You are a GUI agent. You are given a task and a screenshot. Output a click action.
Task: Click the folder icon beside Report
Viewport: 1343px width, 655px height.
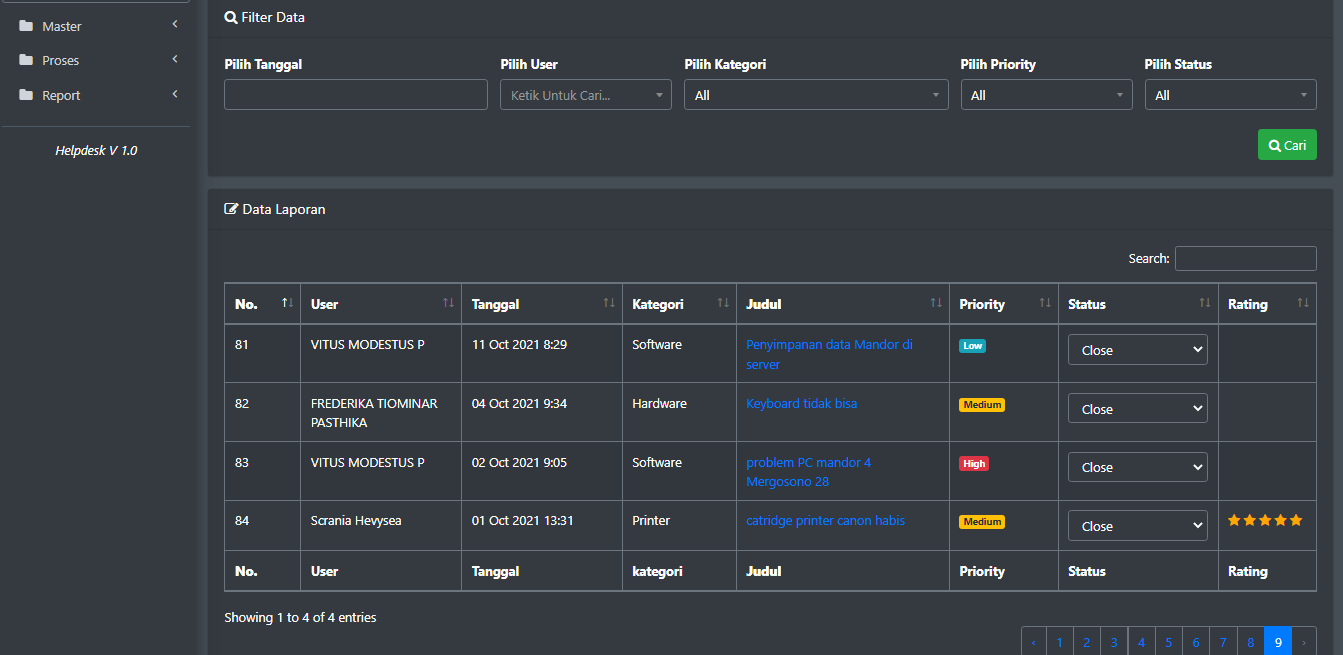click(26, 96)
